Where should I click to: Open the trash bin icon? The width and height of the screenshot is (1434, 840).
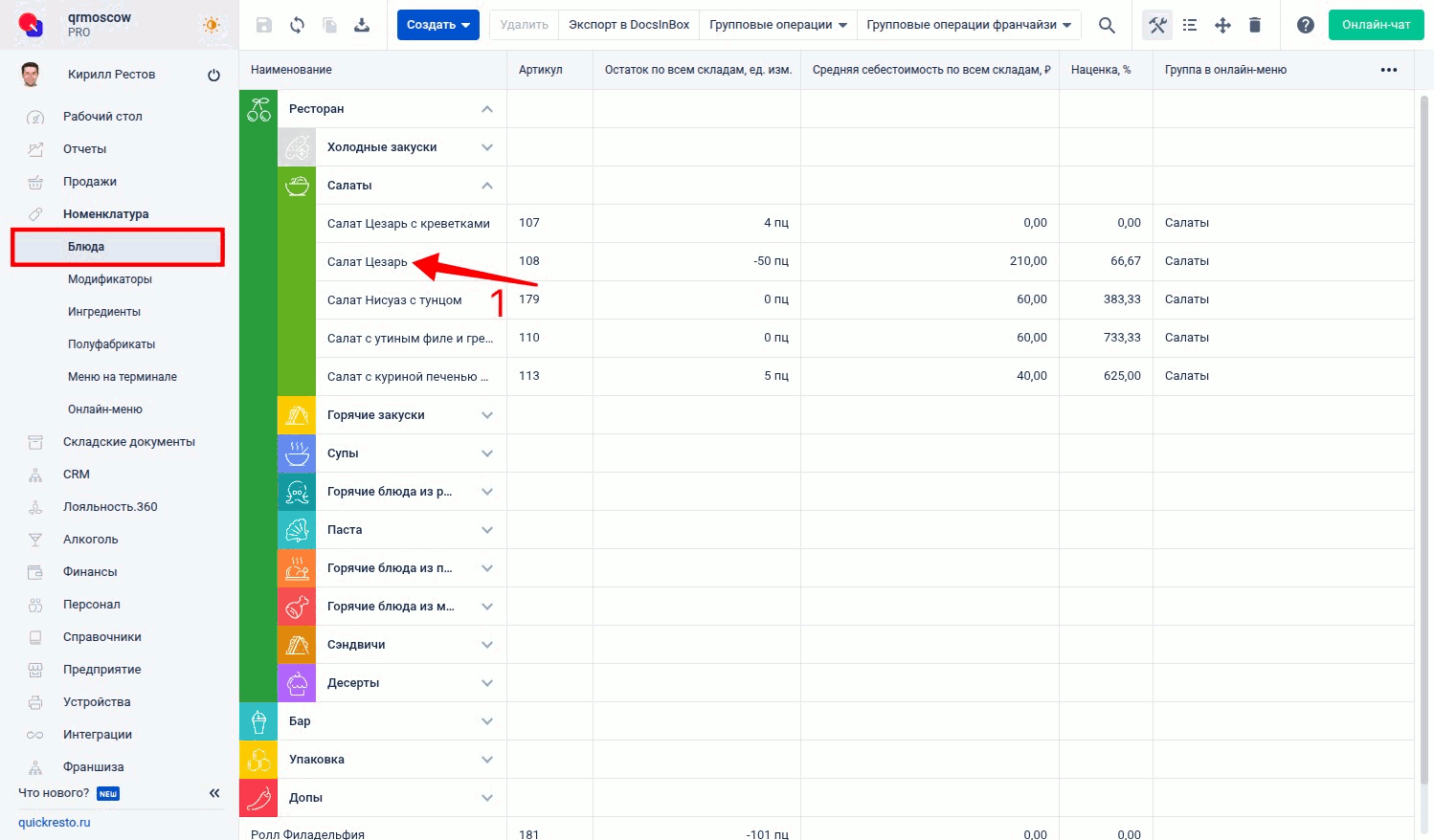(1255, 26)
